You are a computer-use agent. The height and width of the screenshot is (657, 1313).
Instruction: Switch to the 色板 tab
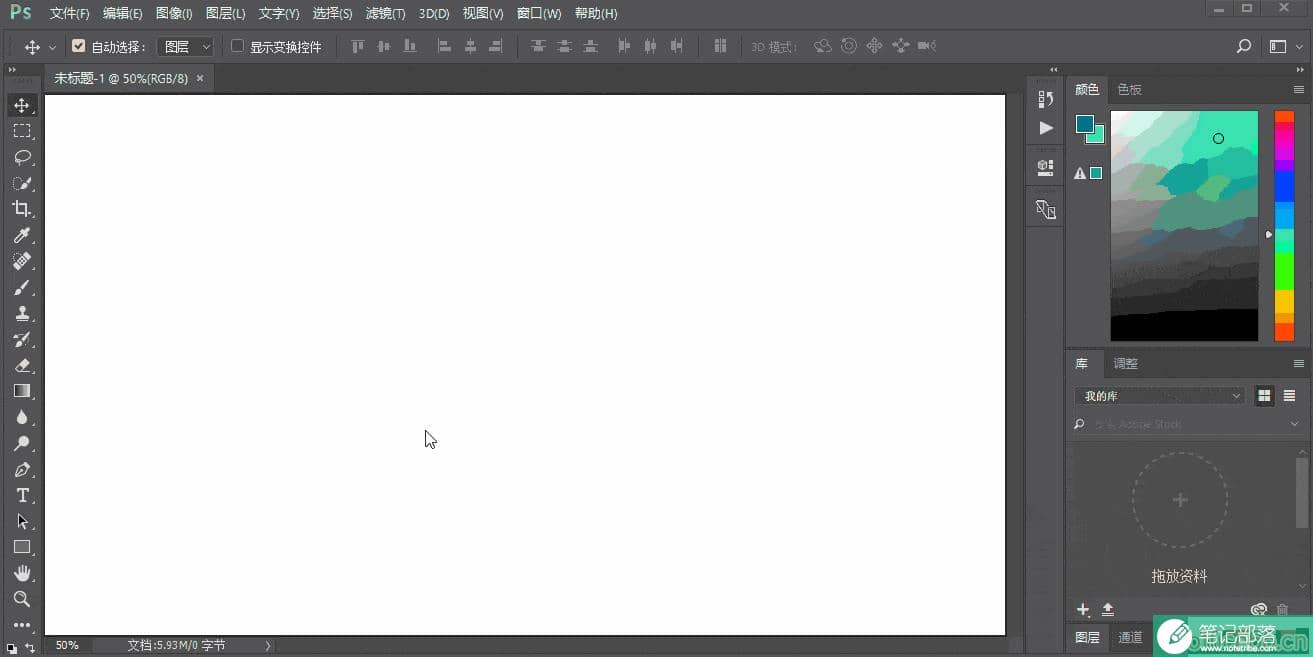1129,89
